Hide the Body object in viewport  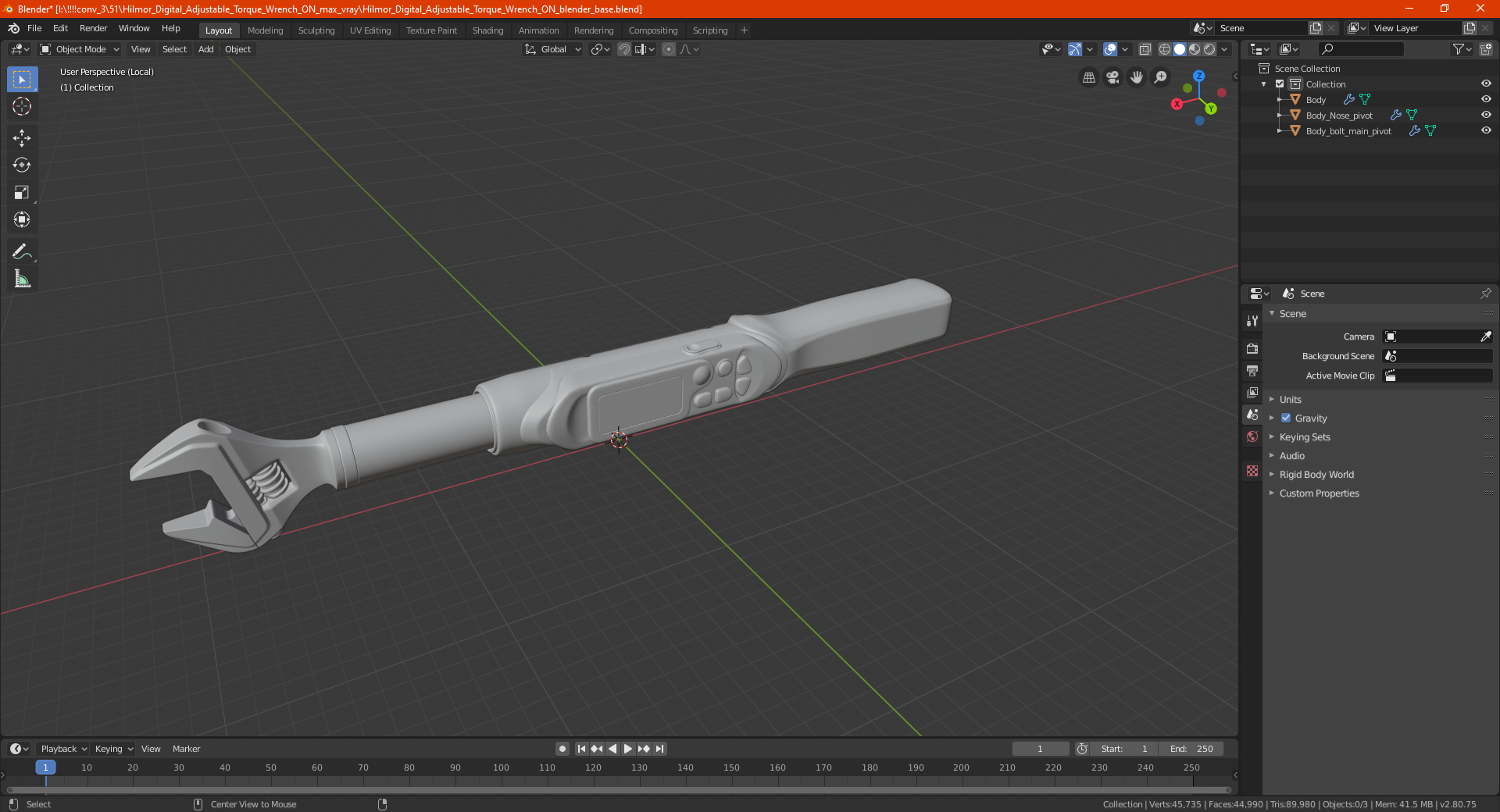pos(1486,99)
